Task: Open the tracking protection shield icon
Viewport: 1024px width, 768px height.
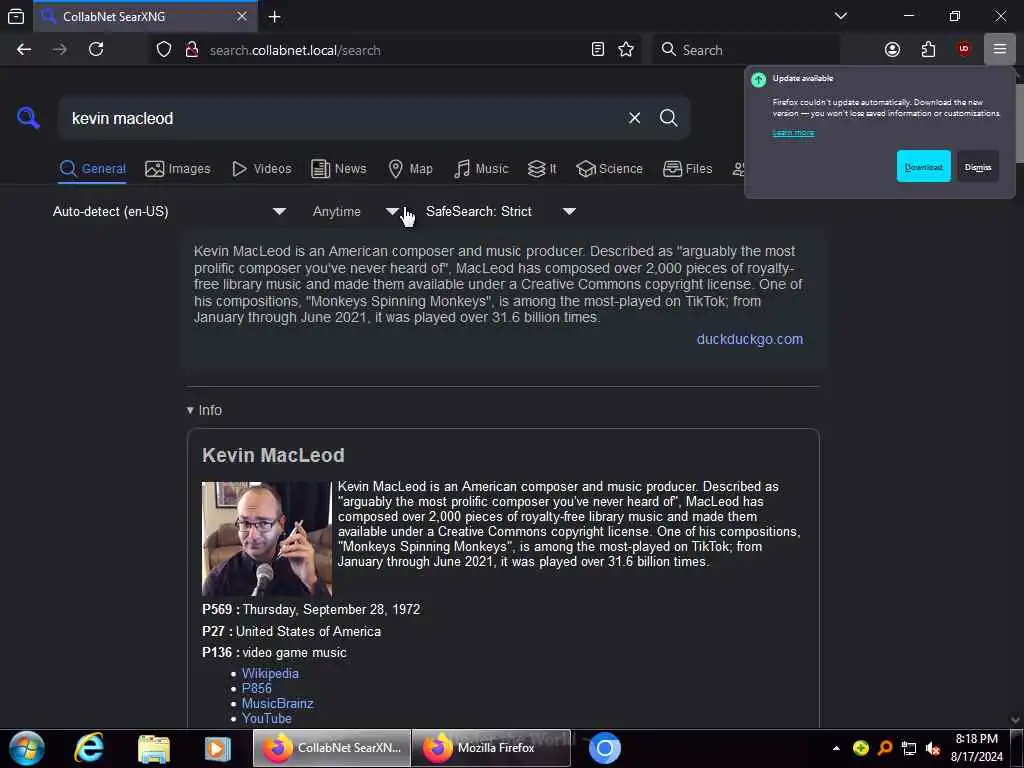Action: [164, 50]
